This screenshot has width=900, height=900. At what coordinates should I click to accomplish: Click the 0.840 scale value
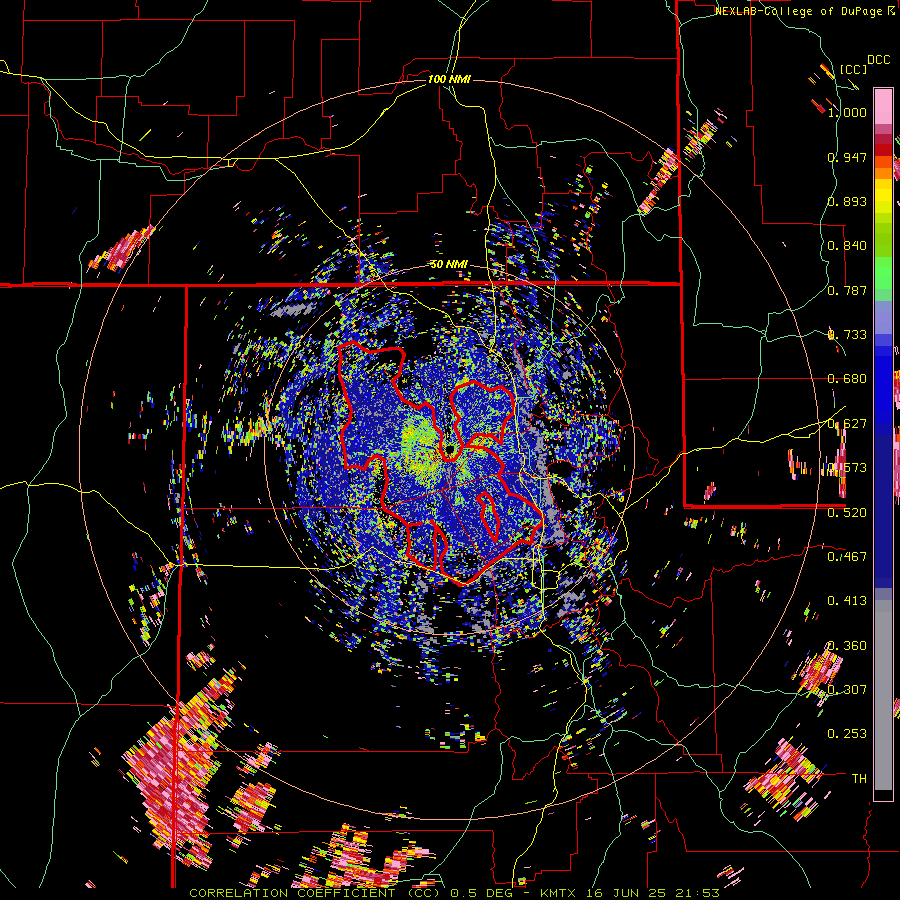click(847, 246)
